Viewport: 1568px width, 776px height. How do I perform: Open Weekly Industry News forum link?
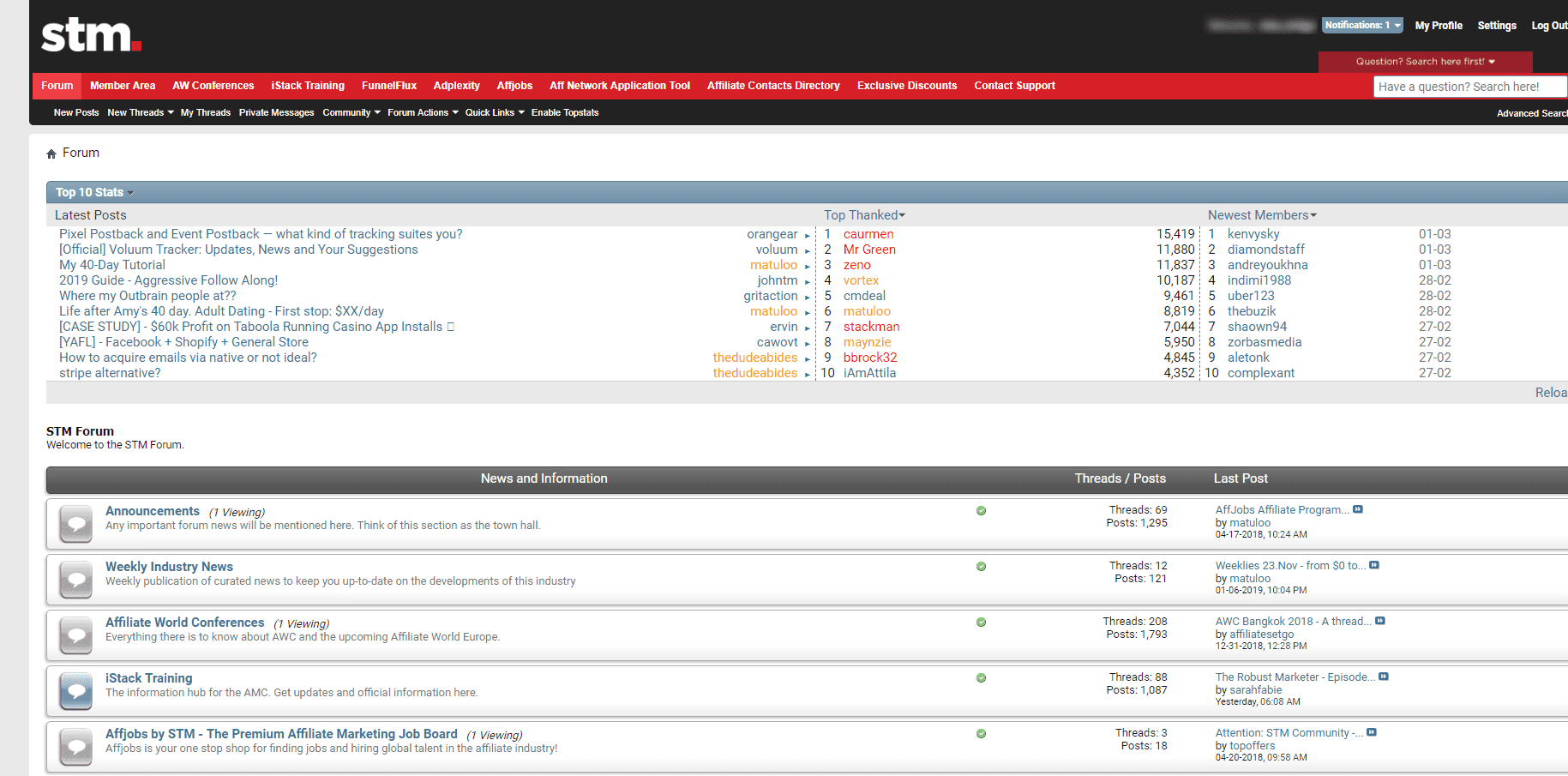169,567
